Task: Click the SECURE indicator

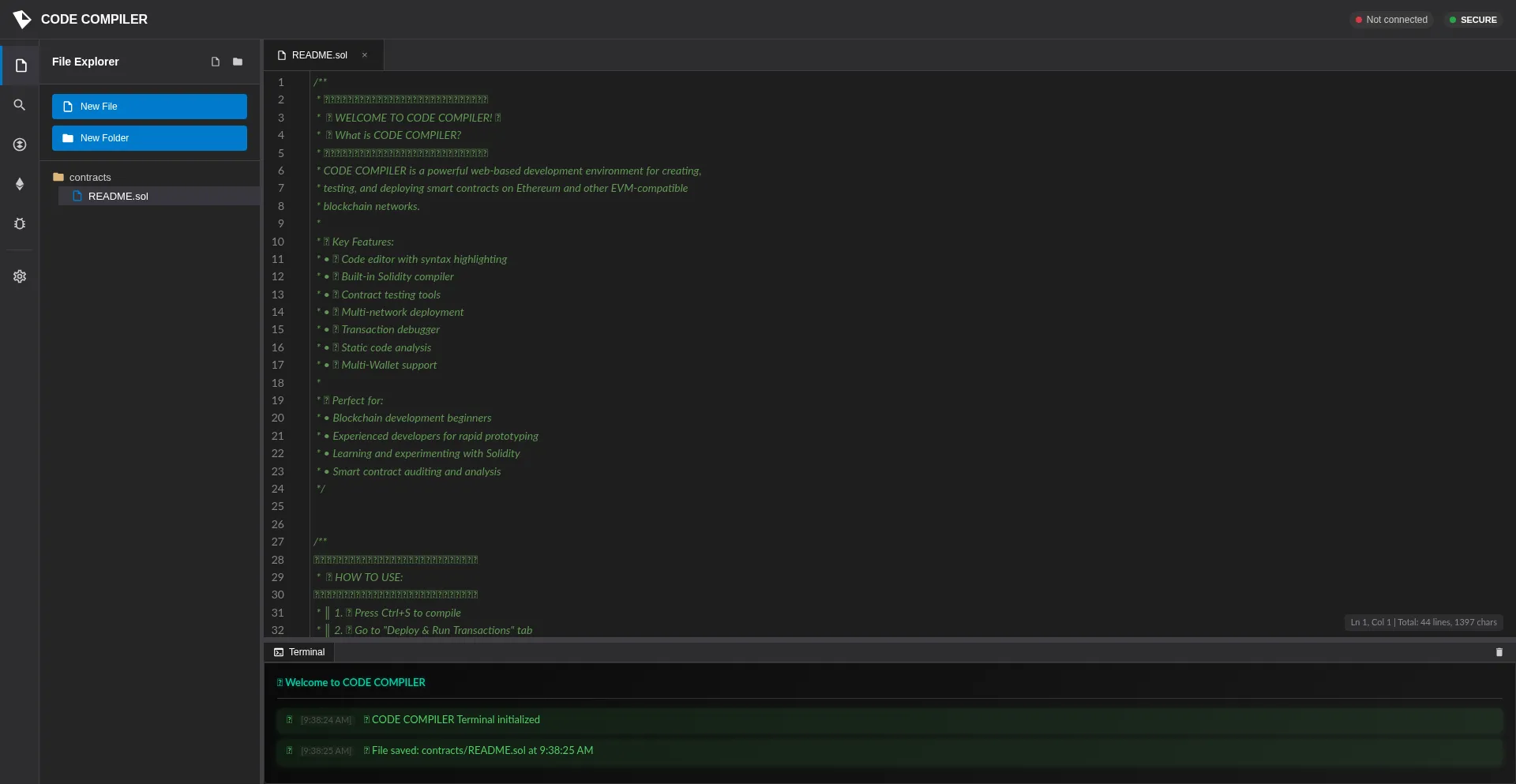Action: pos(1472,19)
